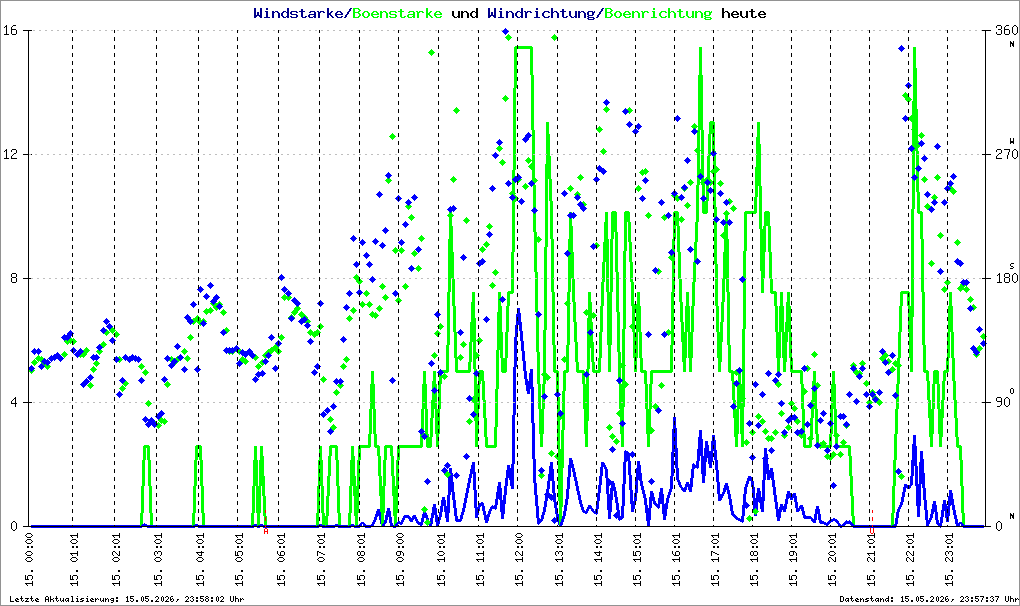Click the '15. 23:01' time axis label
Image resolution: width=1020 pixels, height=606 pixels.
pos(948,560)
